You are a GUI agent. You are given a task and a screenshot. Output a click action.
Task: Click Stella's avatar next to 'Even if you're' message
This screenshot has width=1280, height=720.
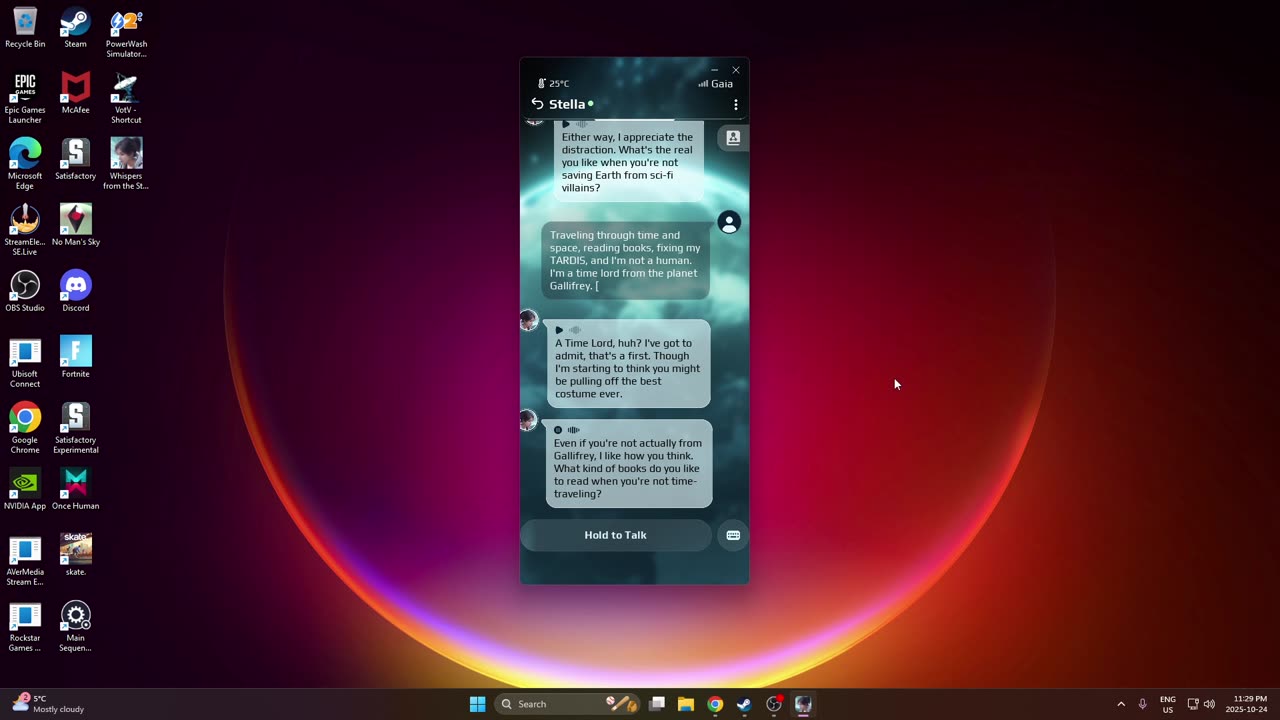[529, 420]
